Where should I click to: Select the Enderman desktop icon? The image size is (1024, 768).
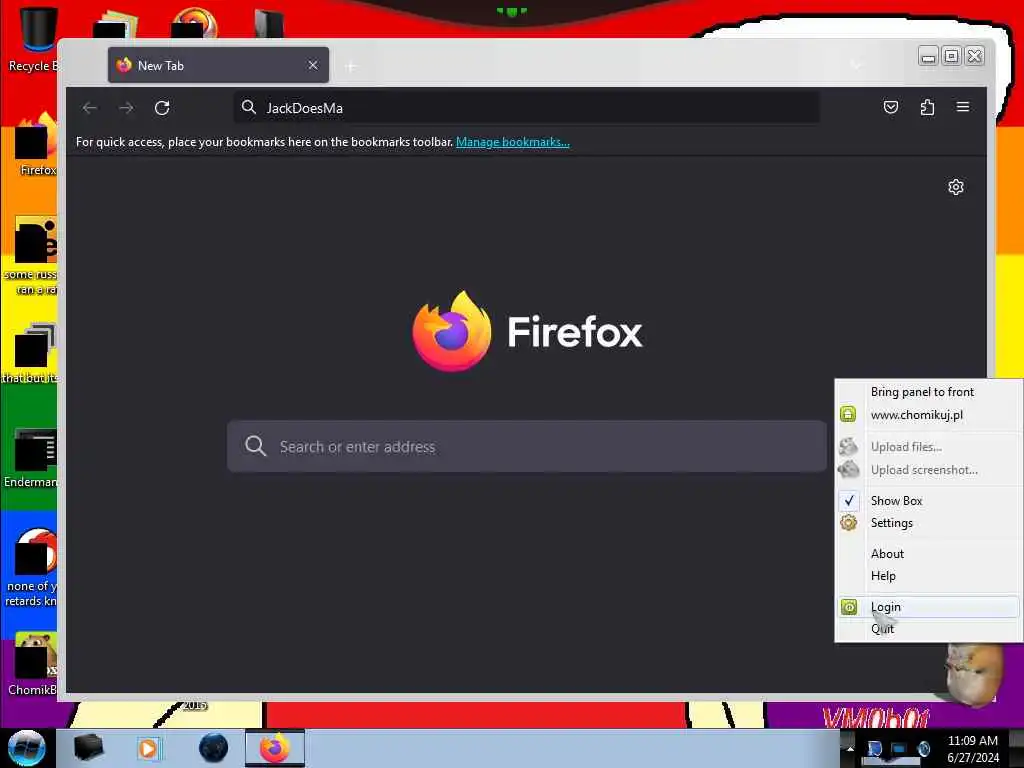click(x=33, y=457)
